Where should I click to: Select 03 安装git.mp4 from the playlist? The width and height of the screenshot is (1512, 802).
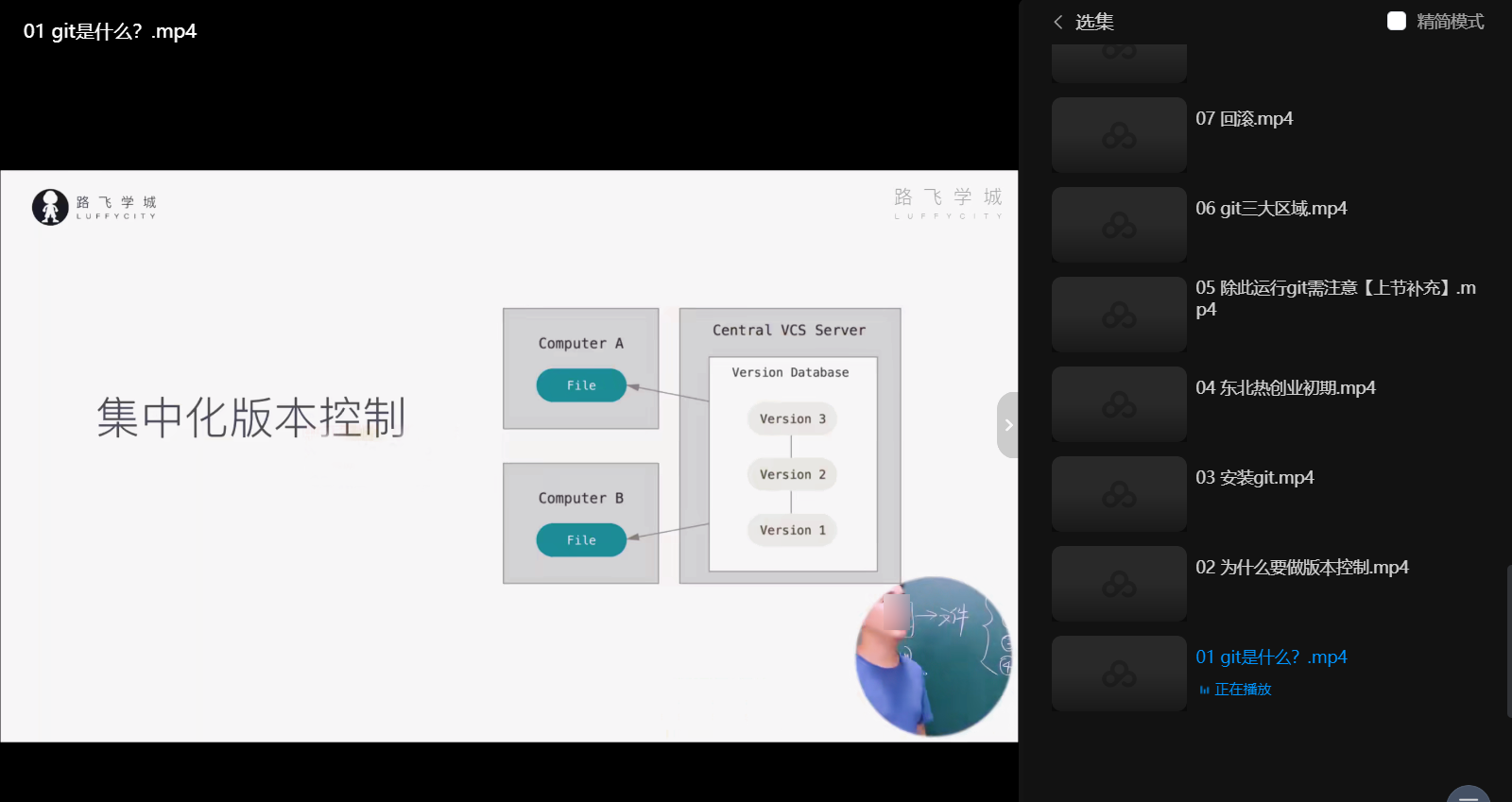[x=1254, y=477]
